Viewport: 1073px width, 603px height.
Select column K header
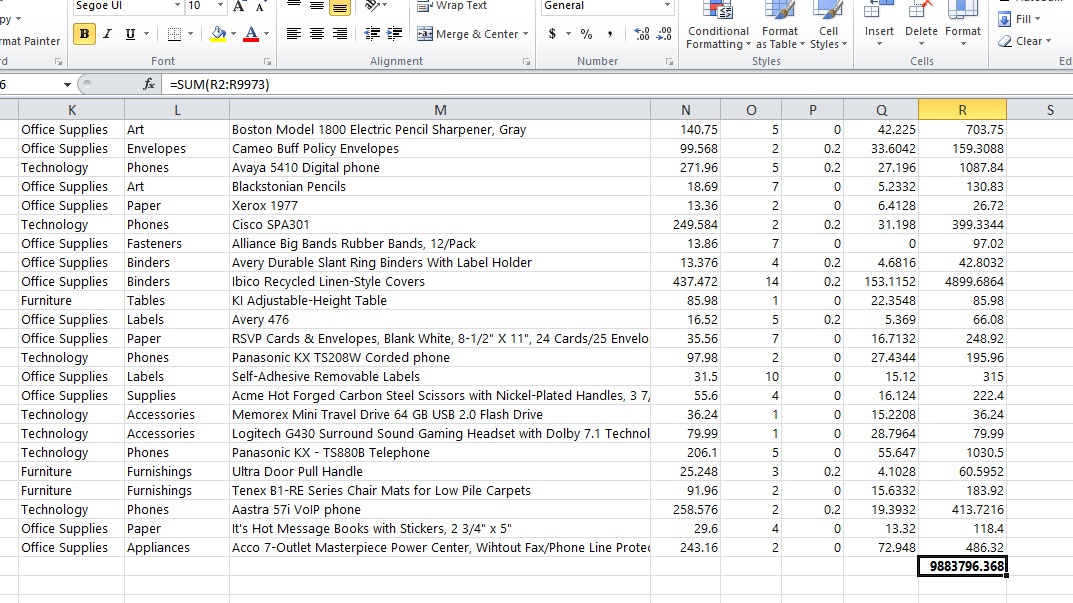(x=72, y=110)
